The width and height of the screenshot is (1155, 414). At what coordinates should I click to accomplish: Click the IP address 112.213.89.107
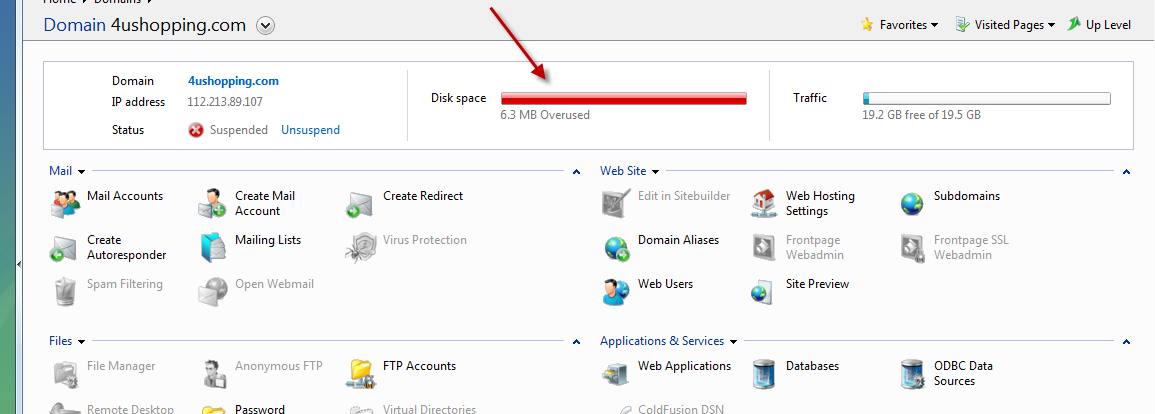tap(225, 102)
